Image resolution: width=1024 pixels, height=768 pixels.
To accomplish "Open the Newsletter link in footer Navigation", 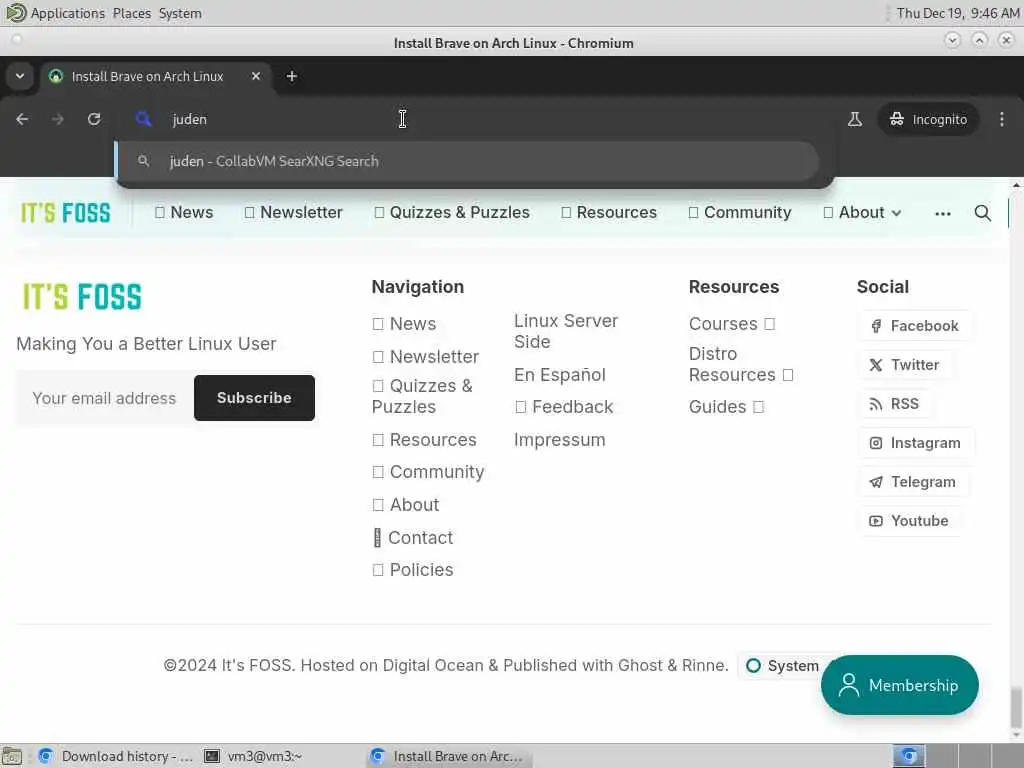I will tap(426, 357).
